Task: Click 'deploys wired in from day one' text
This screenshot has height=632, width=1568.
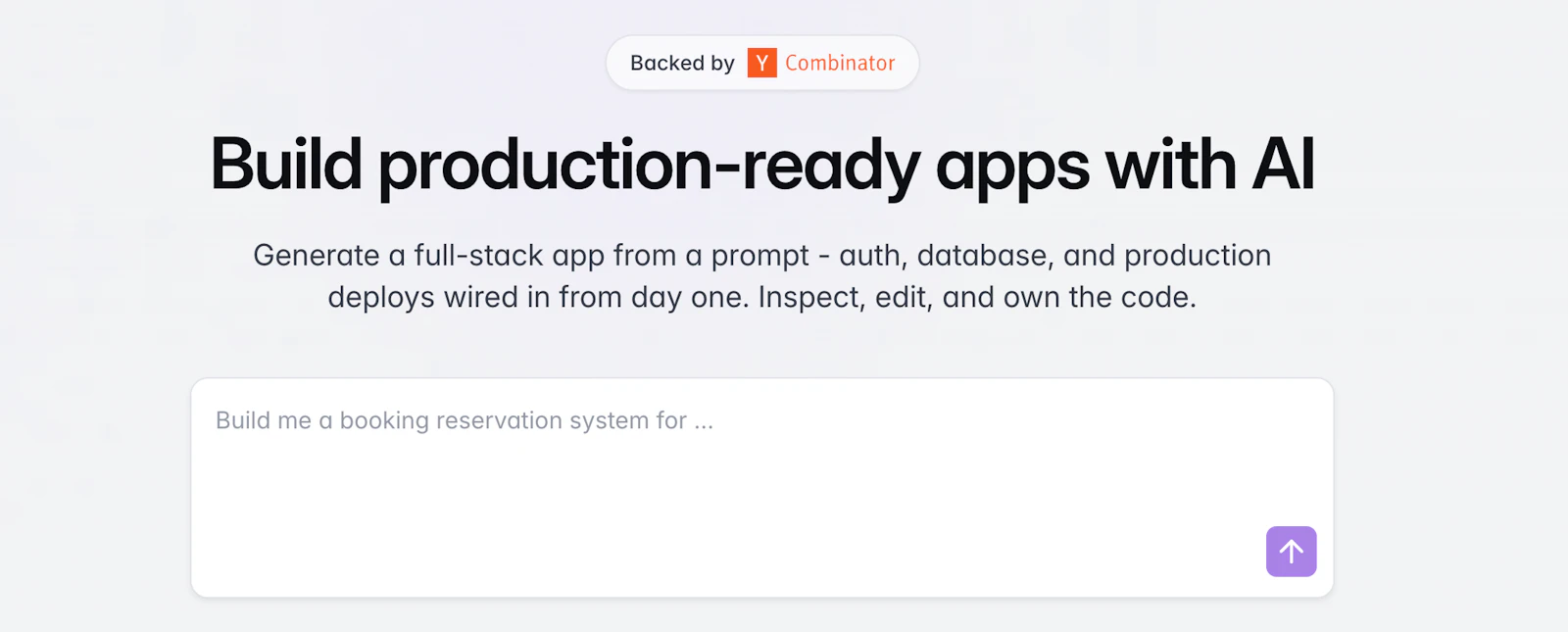Action: point(539,298)
